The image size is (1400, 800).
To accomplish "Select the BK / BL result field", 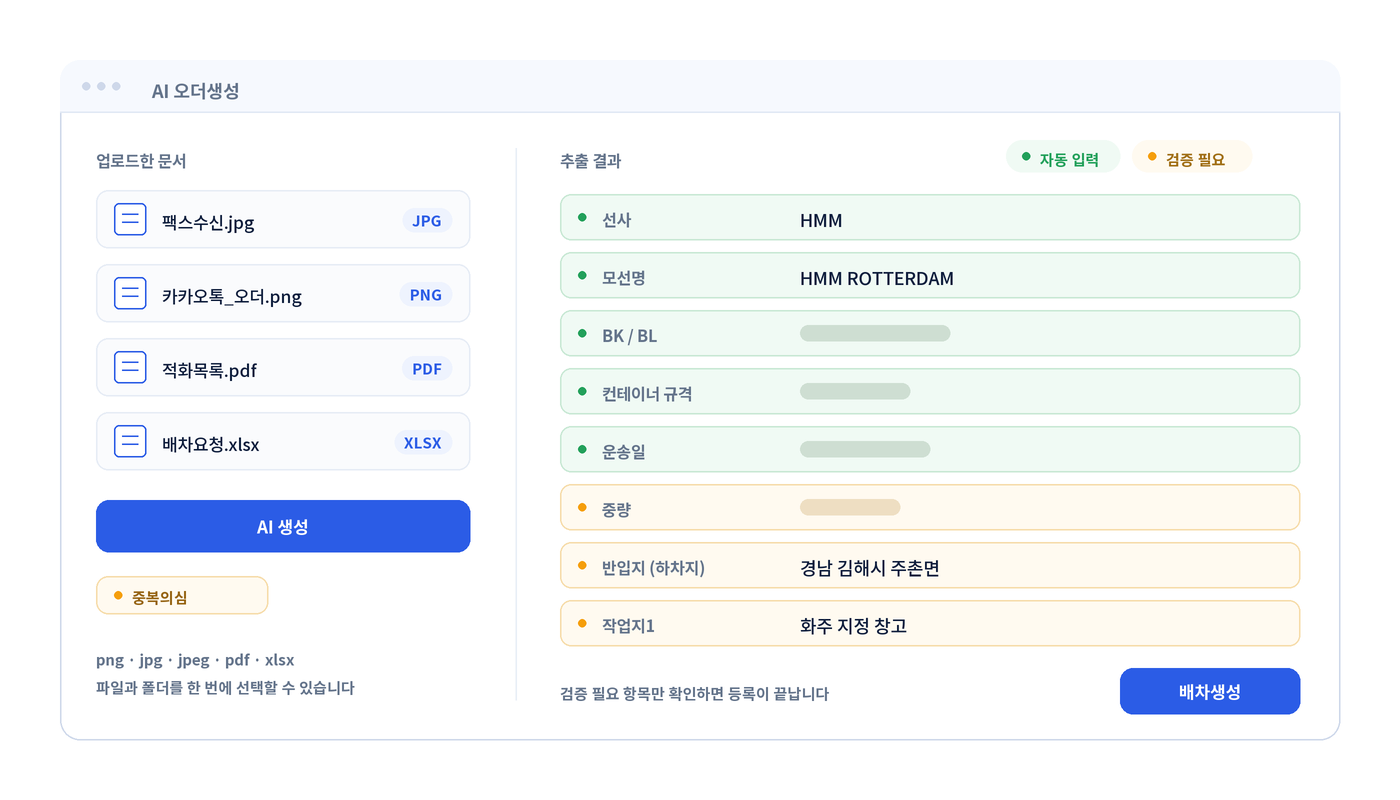I will click(930, 333).
